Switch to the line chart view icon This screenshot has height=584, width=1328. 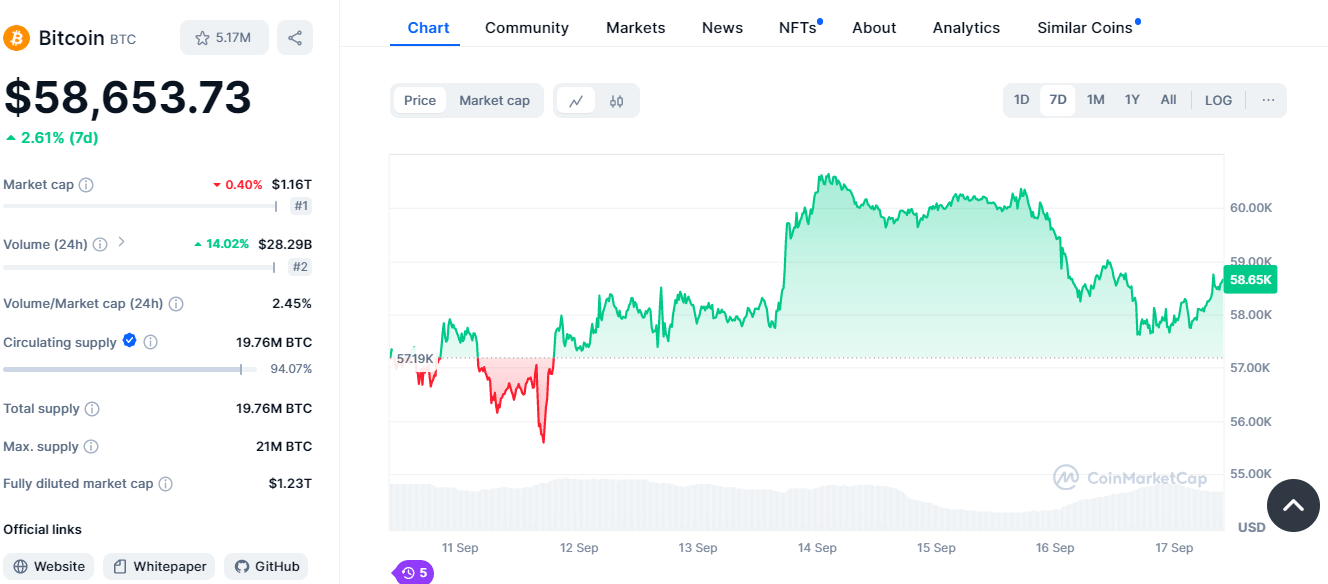tap(576, 101)
